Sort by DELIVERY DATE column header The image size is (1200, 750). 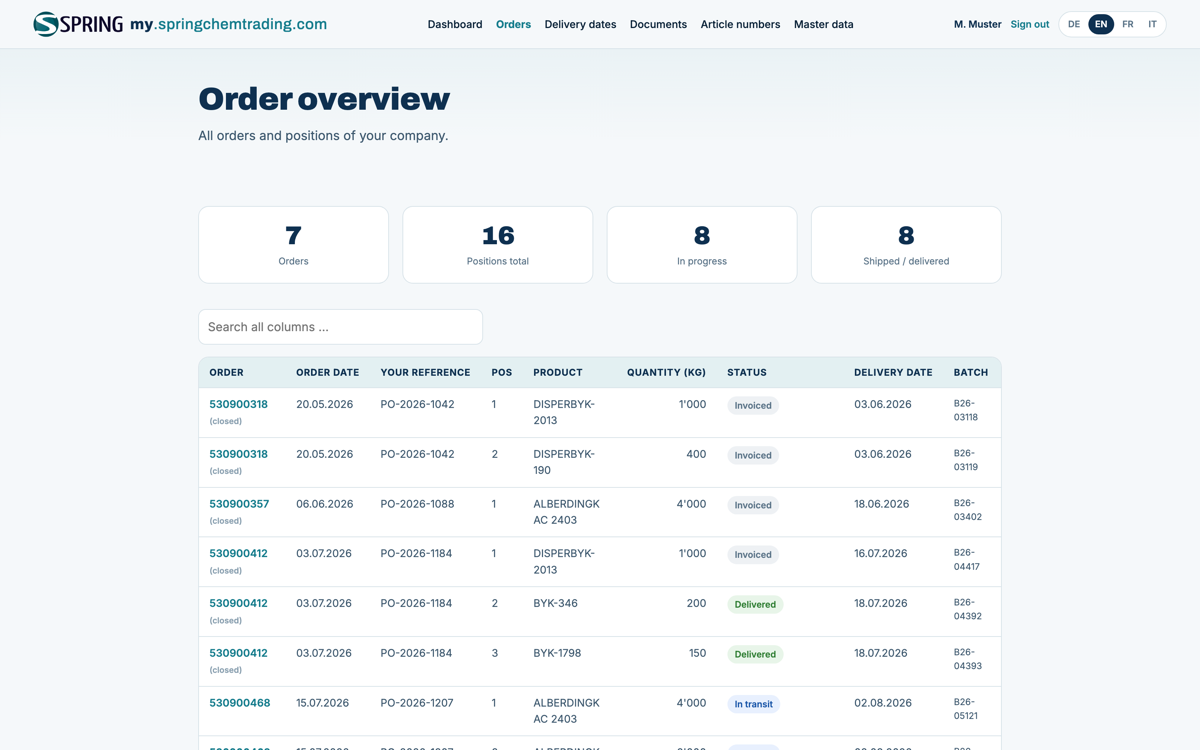[x=893, y=372]
